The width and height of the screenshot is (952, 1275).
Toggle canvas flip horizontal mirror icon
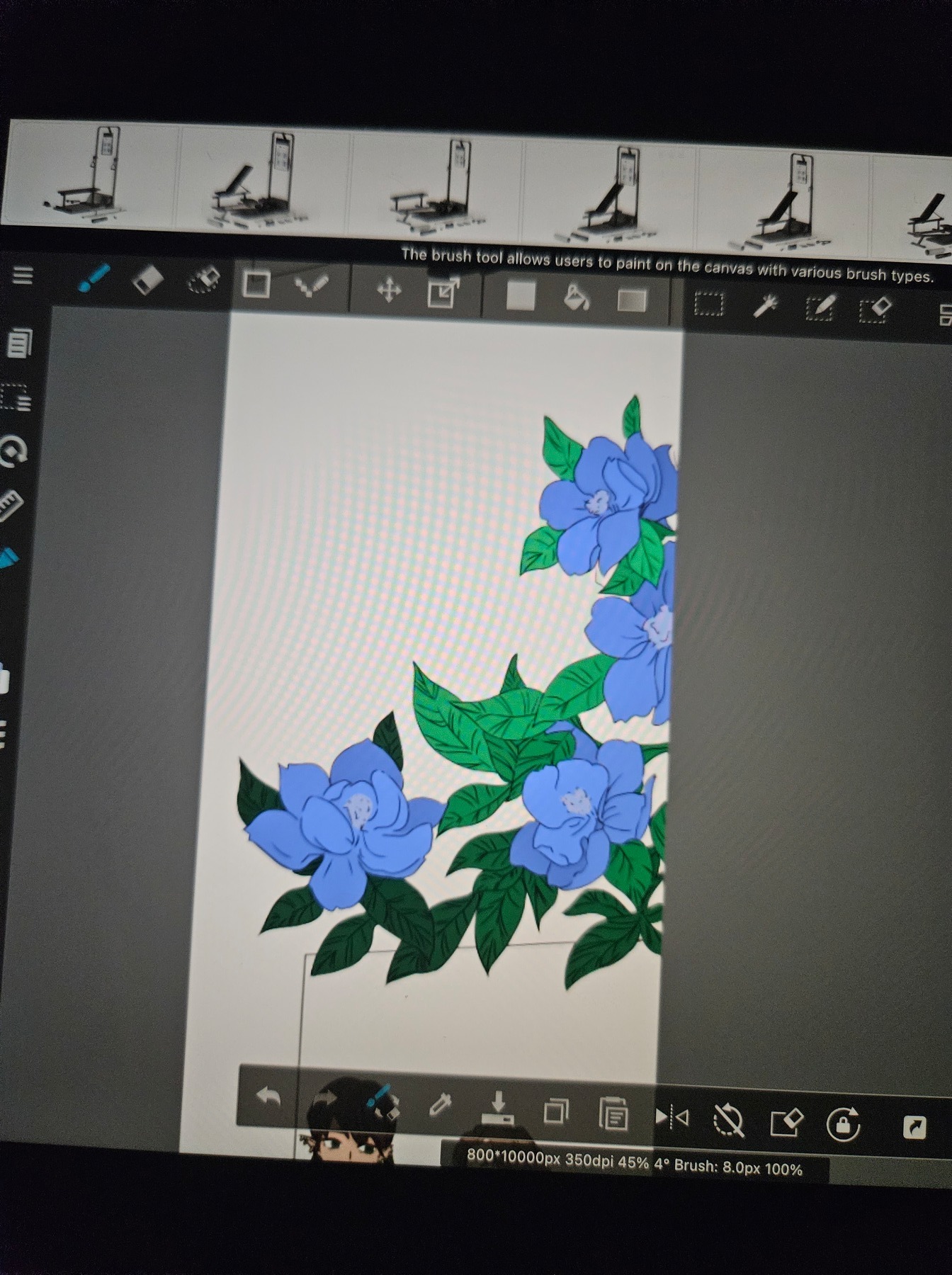[671, 1117]
